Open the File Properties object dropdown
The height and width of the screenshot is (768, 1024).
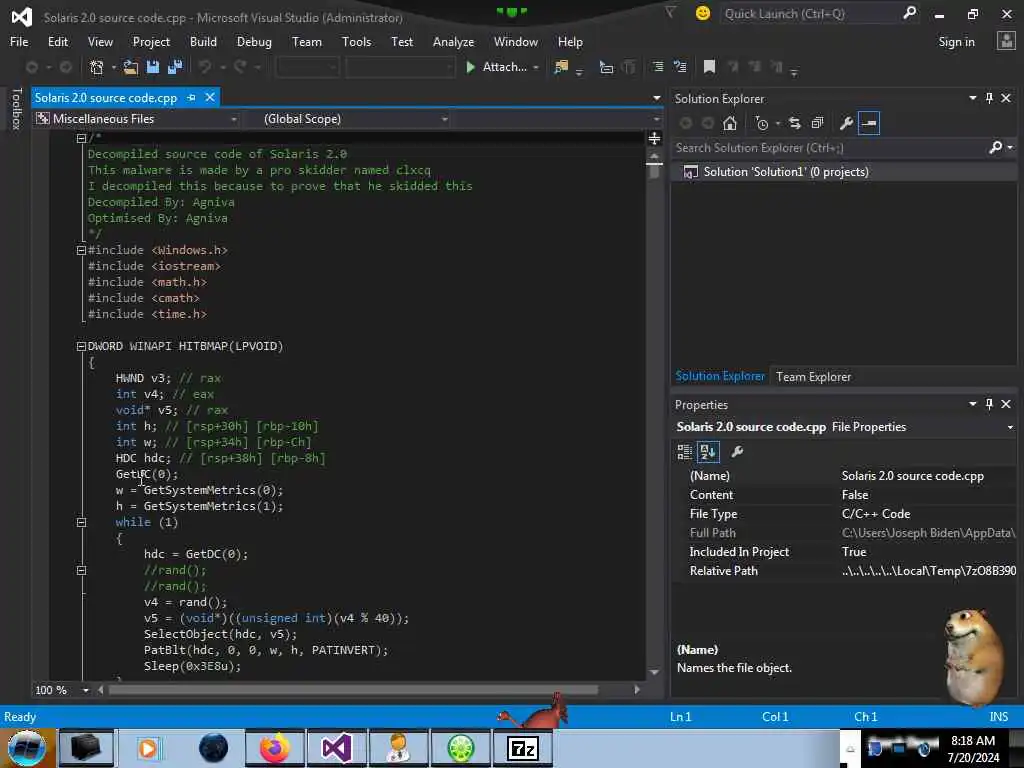click(1010, 427)
